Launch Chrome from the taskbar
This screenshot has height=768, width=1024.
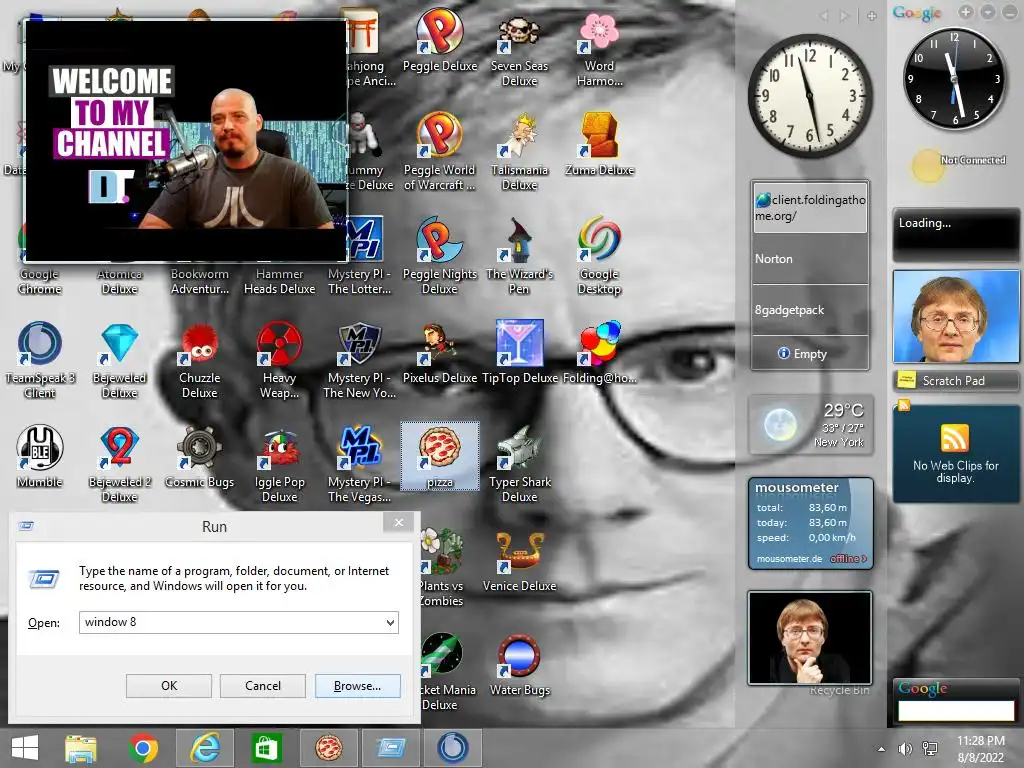[144, 748]
